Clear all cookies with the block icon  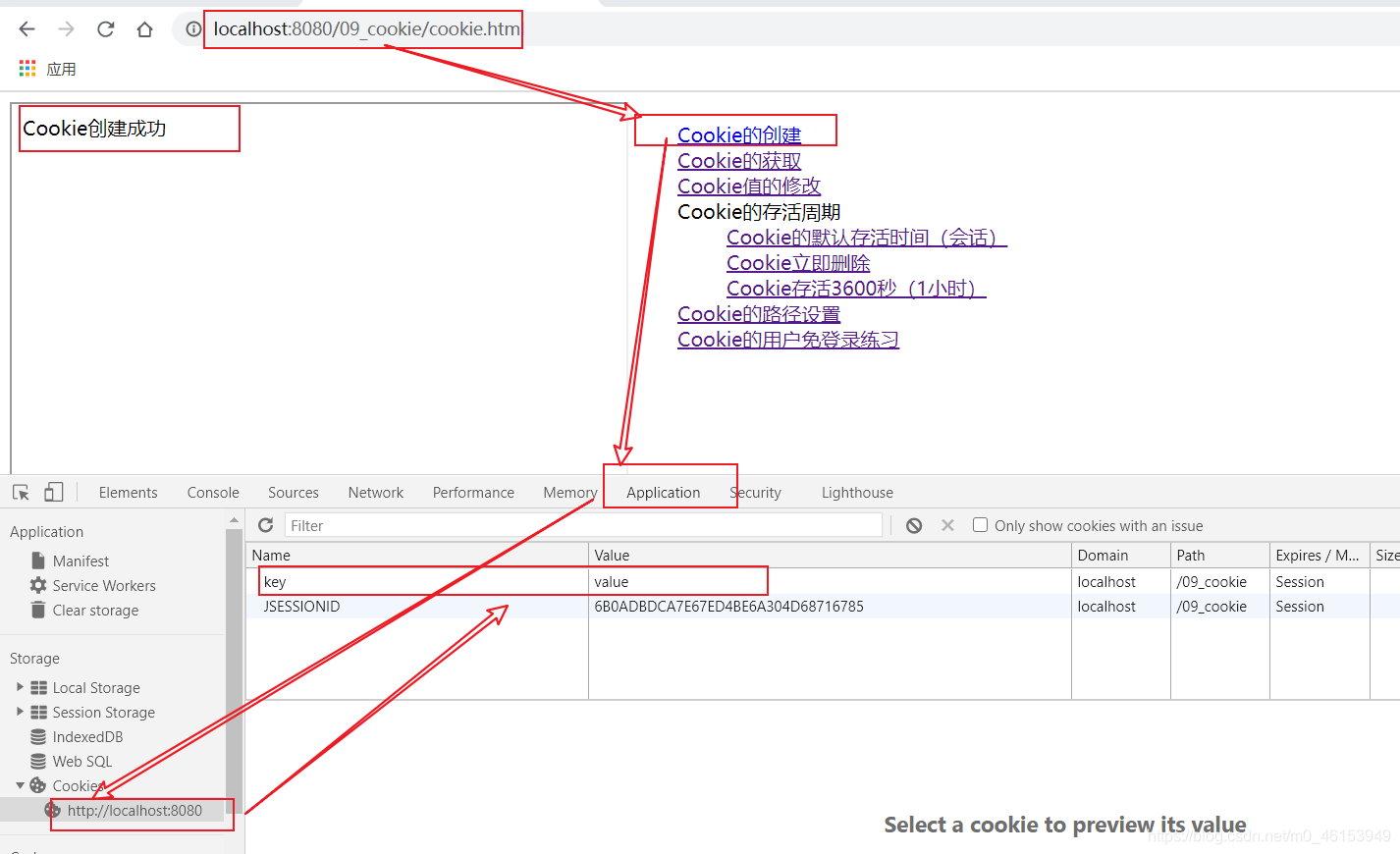point(914,525)
